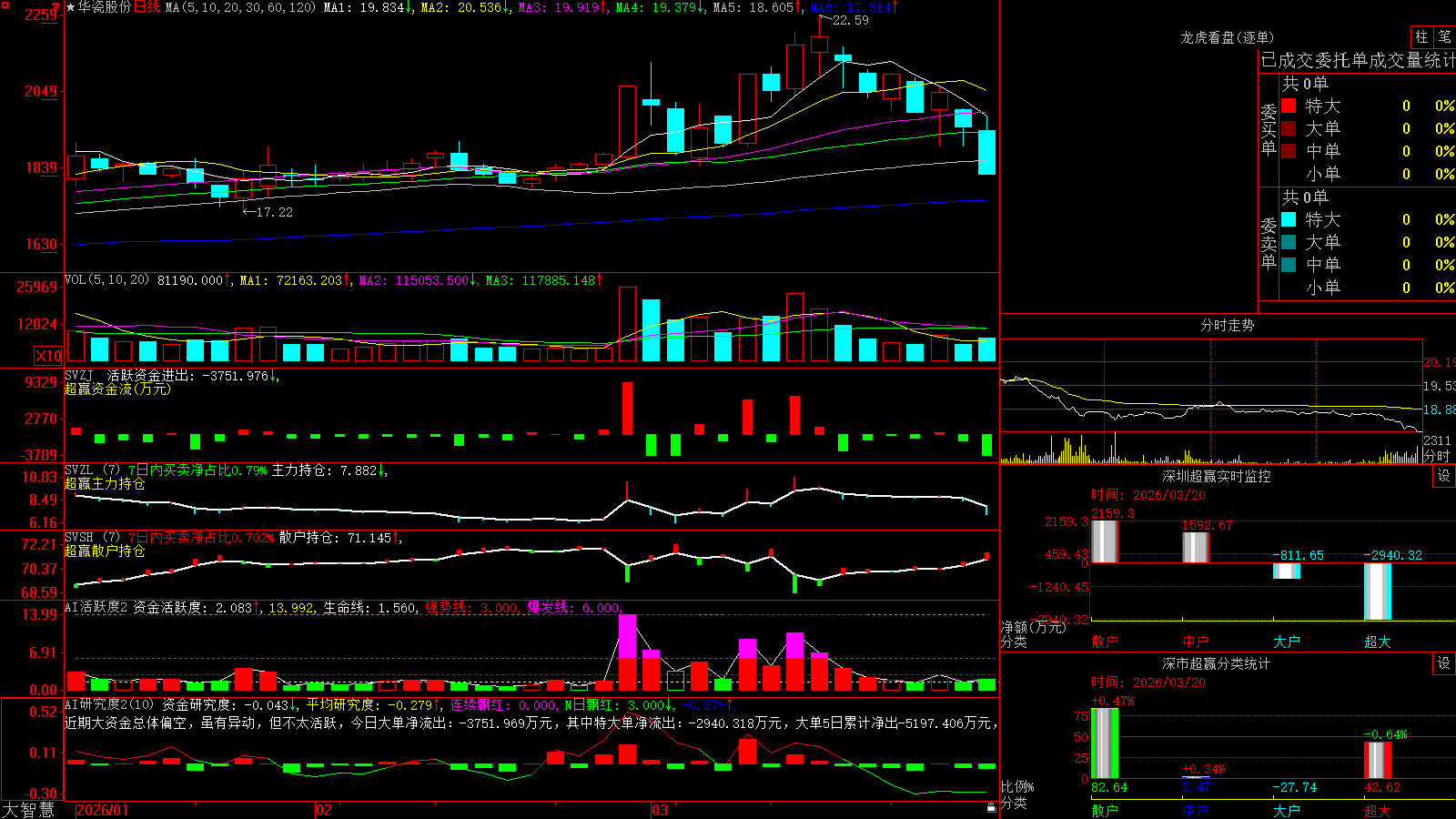Click the AI活跃度2 indicator label
Image resolution: width=1456 pixels, height=819 pixels.
[96, 607]
